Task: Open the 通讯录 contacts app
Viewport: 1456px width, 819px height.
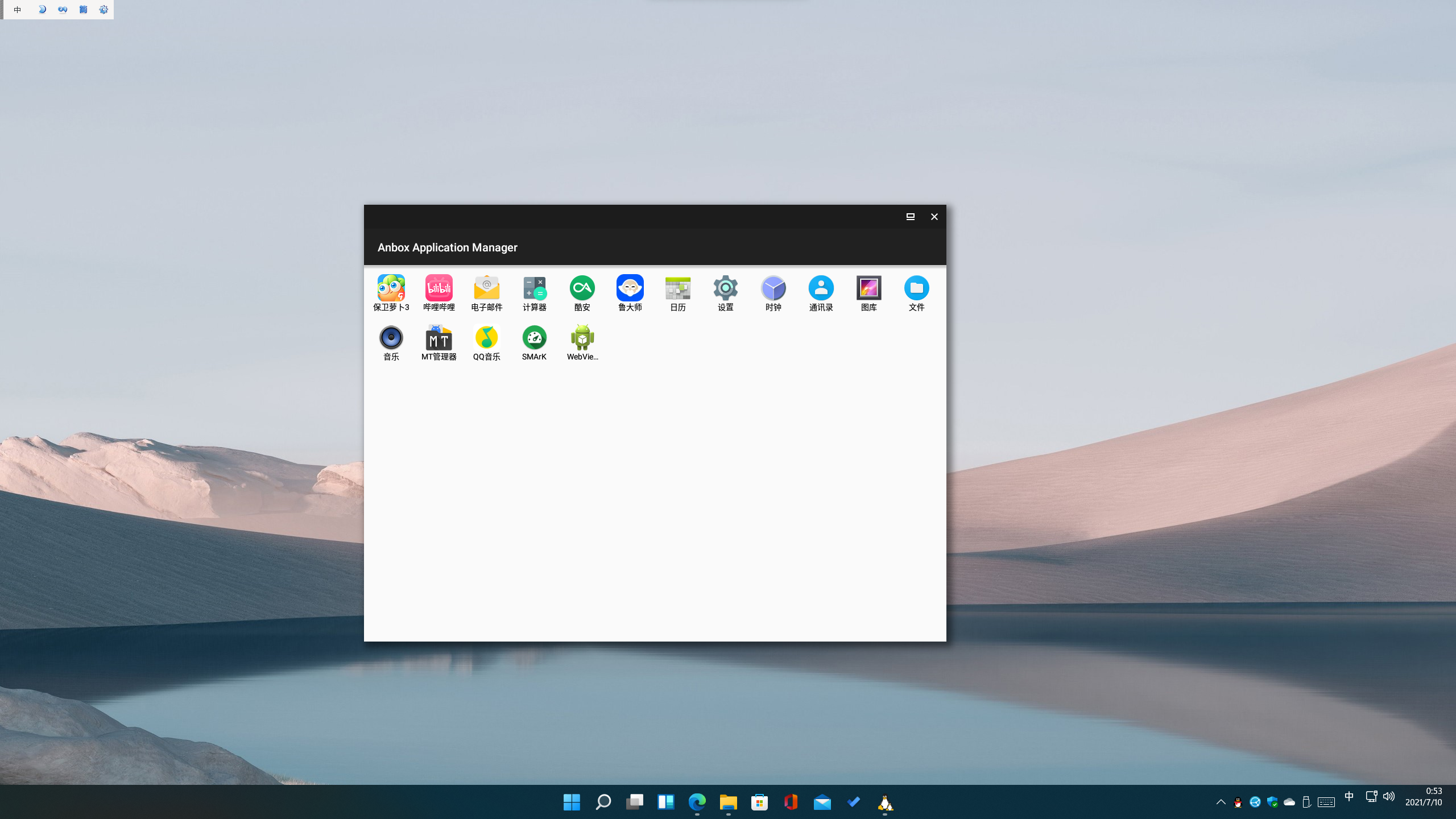Action: [821, 289]
